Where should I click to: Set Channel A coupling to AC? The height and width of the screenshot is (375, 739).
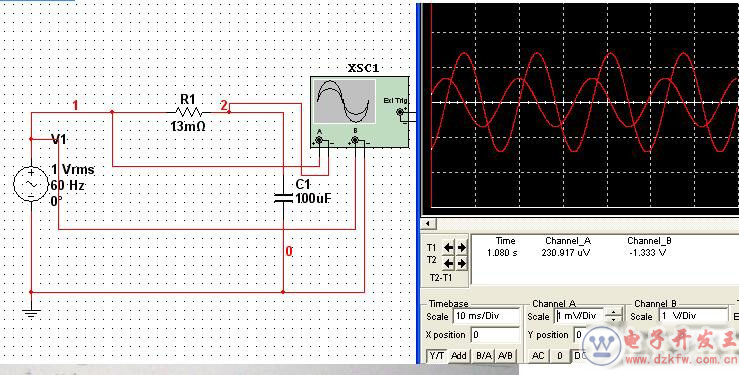(538, 356)
